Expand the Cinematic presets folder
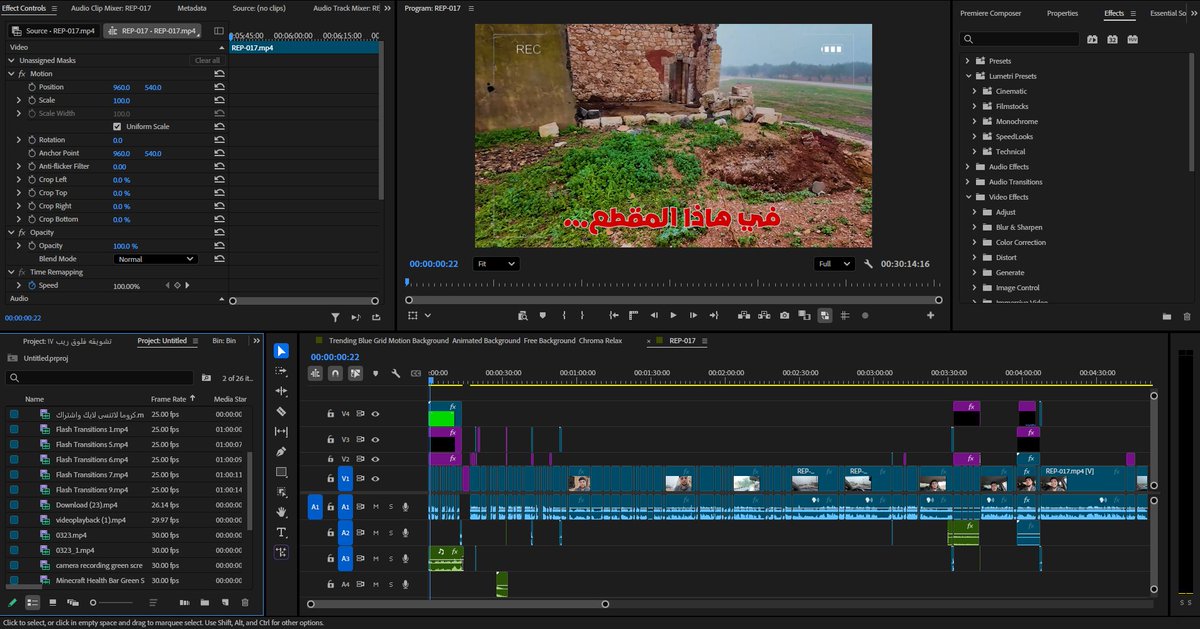Image resolution: width=1200 pixels, height=629 pixels. pyautogui.click(x=975, y=91)
